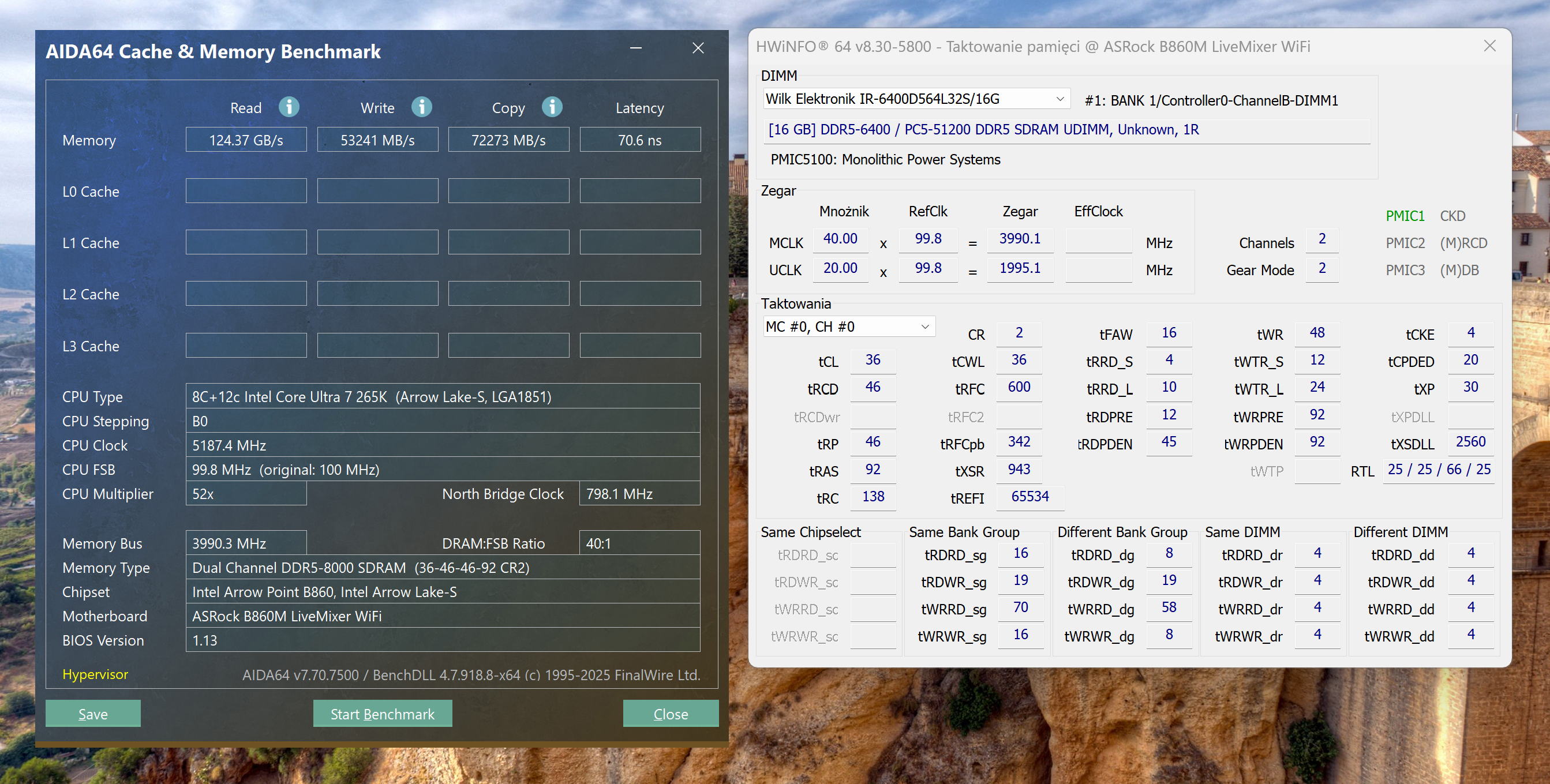Click the MCLK multiplier value 40.00
This screenshot has width=1550, height=784.
[840, 239]
